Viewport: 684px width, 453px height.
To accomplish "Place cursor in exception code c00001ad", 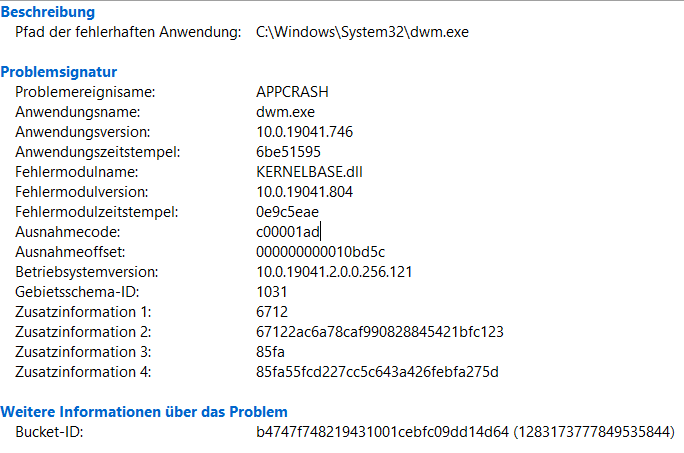I will [287, 232].
